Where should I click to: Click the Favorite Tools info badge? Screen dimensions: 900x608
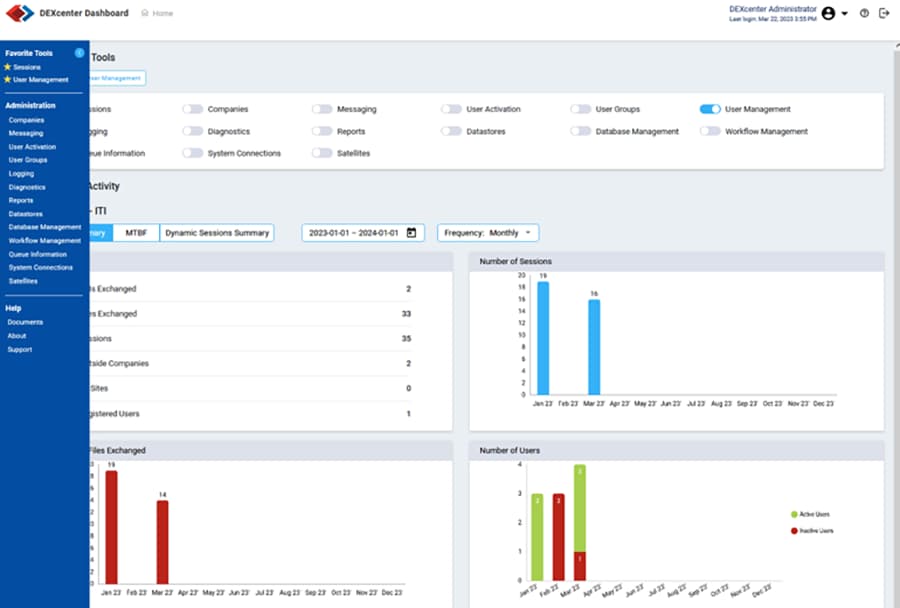(x=79, y=53)
